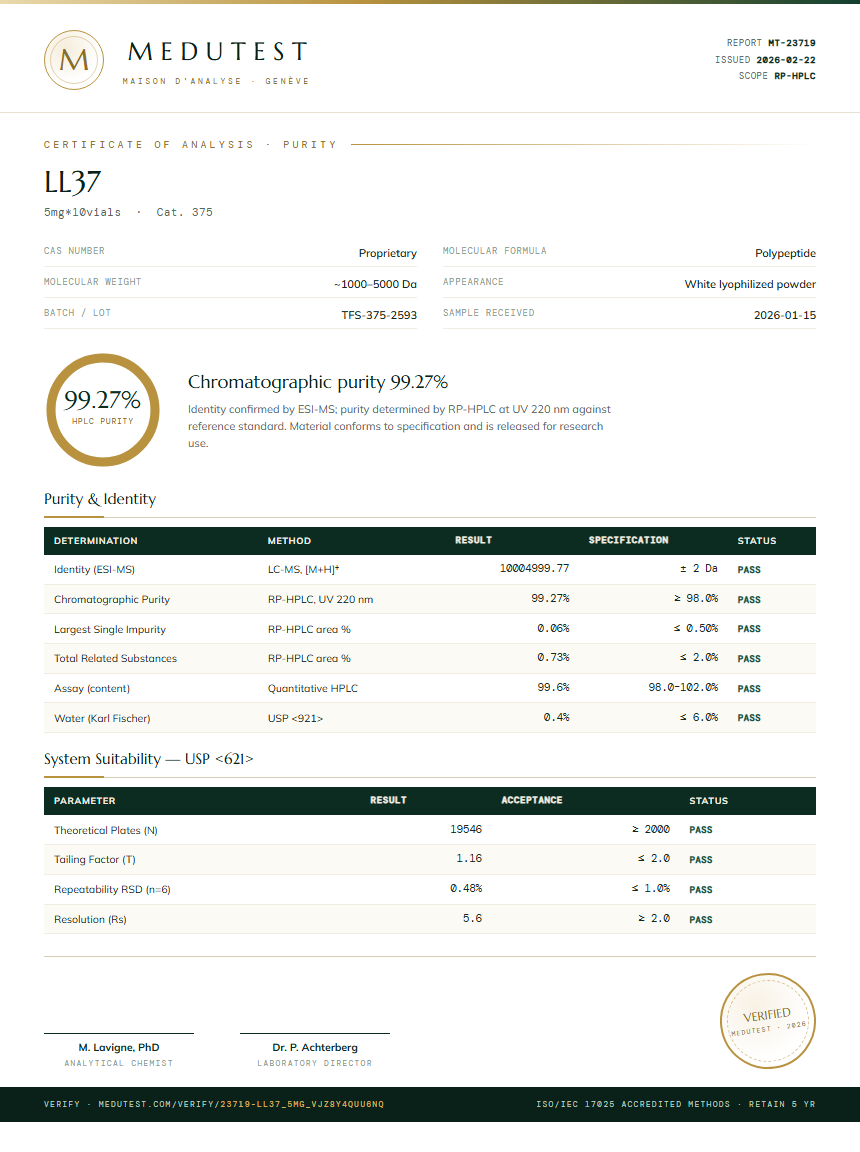Click the Largest Single Impurity row label
The image size is (860, 1152).
[x=109, y=630]
